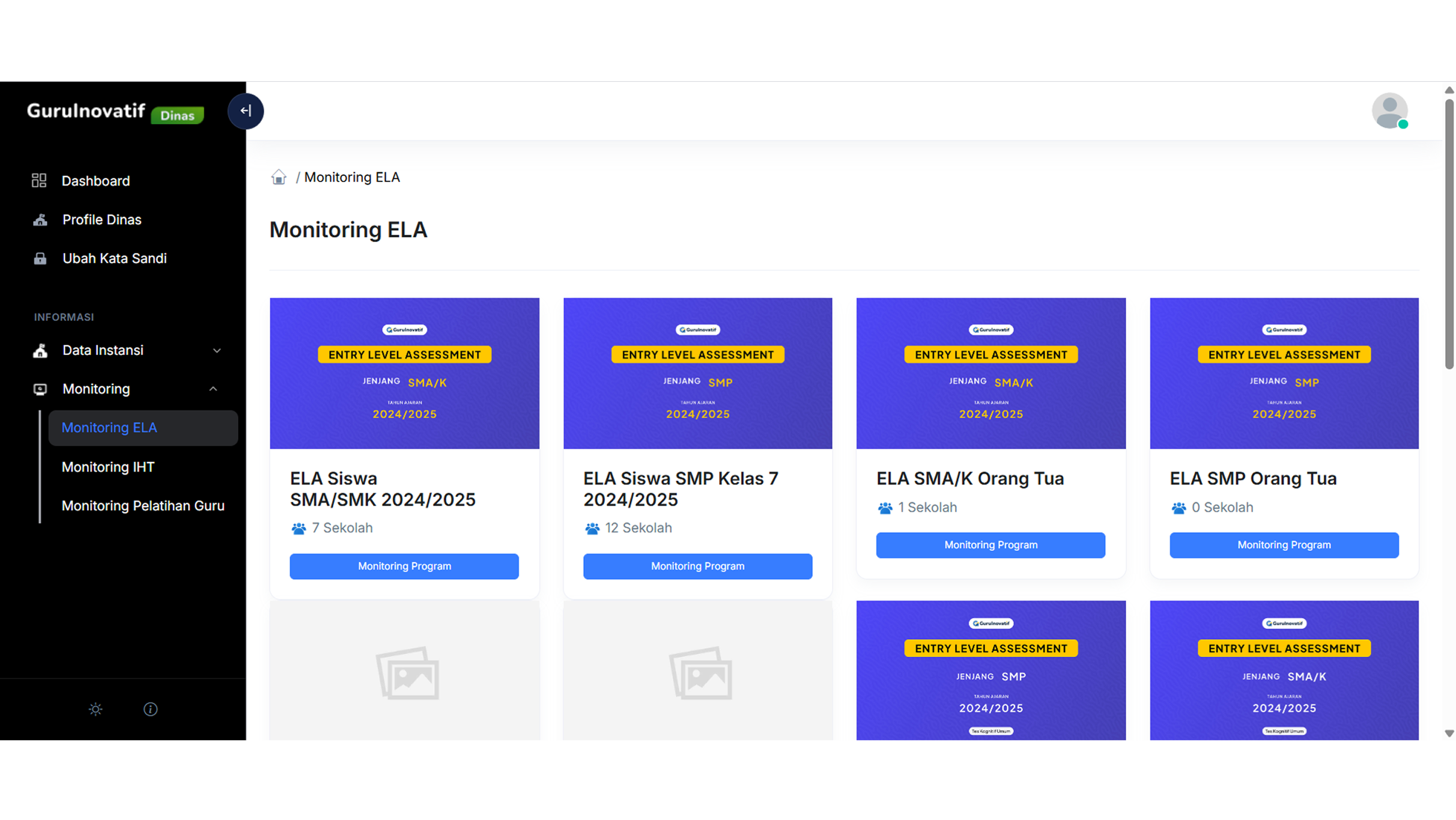
Task: Collapse the sidebar with arrow button
Action: 245,111
